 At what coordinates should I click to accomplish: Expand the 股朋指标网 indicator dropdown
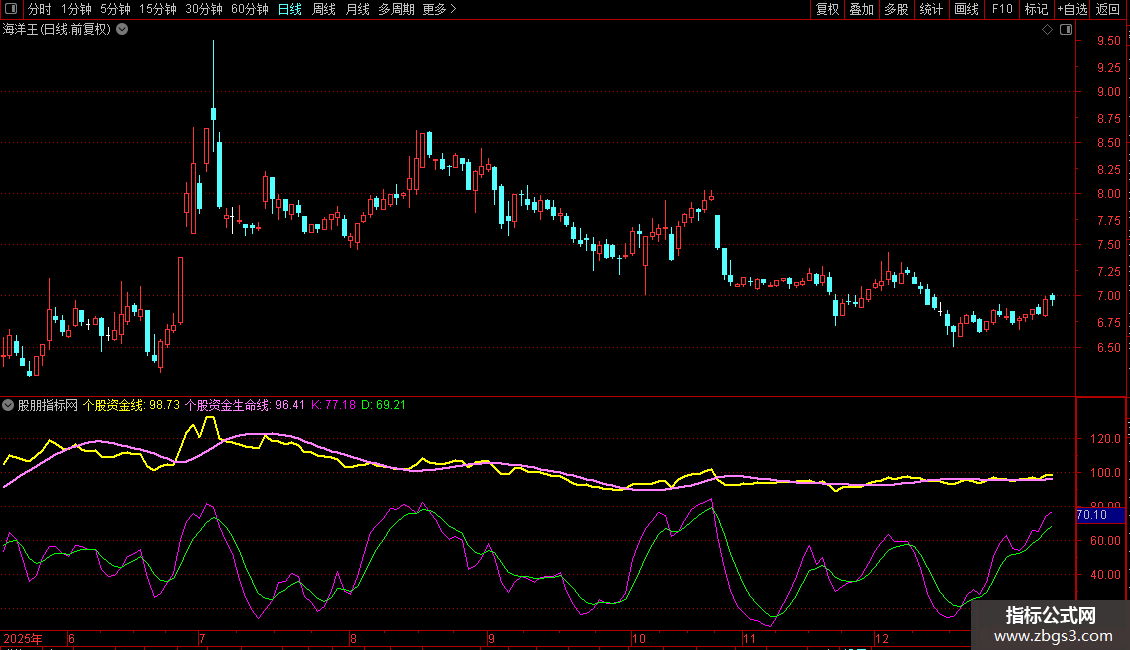click(x=9, y=406)
